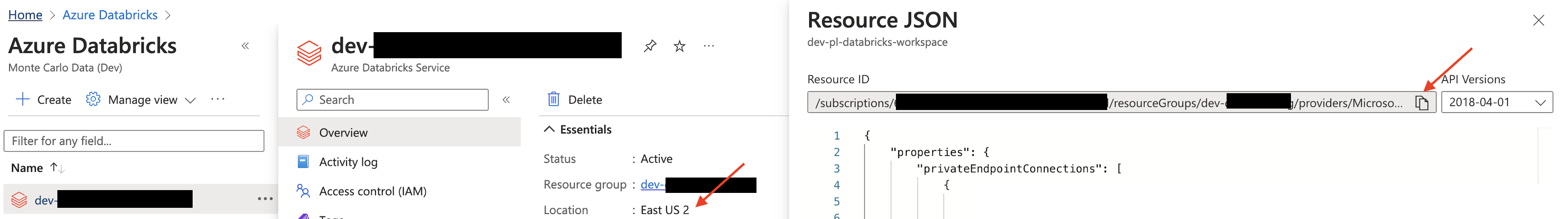The width and height of the screenshot is (1568, 219).
Task: Go to Home breadcrumb link
Action: point(25,14)
